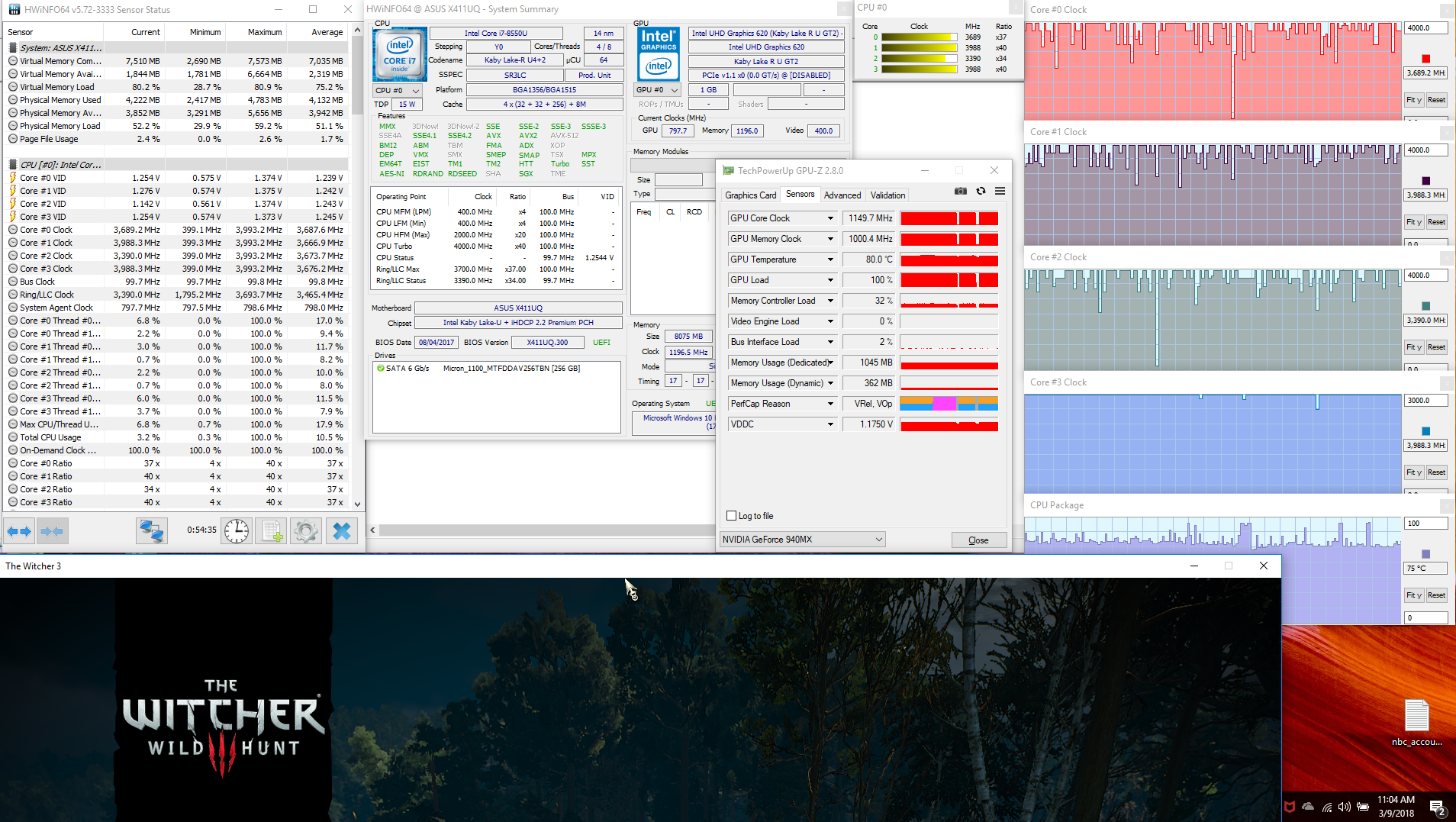The height and width of the screenshot is (822, 1456).
Task: Click the Intel Graphics logo in System Summary
Action: click(659, 54)
